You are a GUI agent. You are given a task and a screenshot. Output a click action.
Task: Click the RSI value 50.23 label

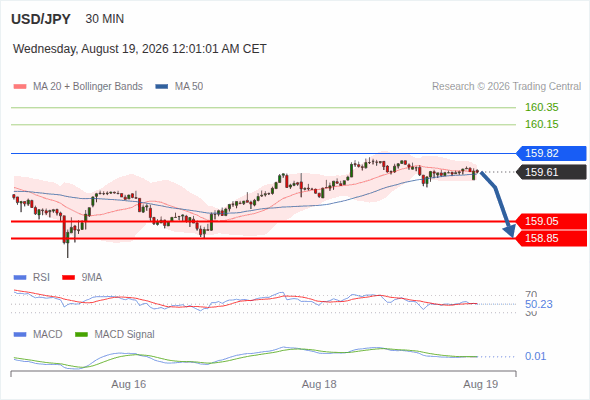coord(539,304)
